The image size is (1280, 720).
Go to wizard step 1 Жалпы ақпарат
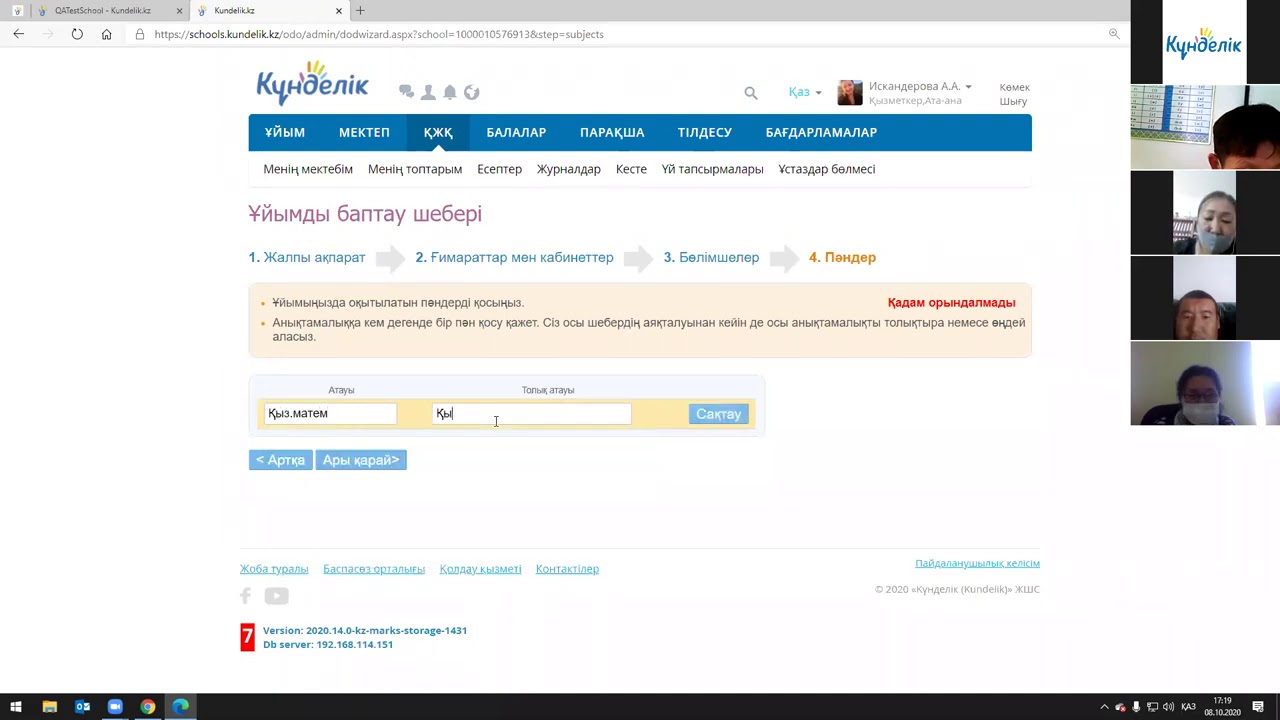[307, 257]
